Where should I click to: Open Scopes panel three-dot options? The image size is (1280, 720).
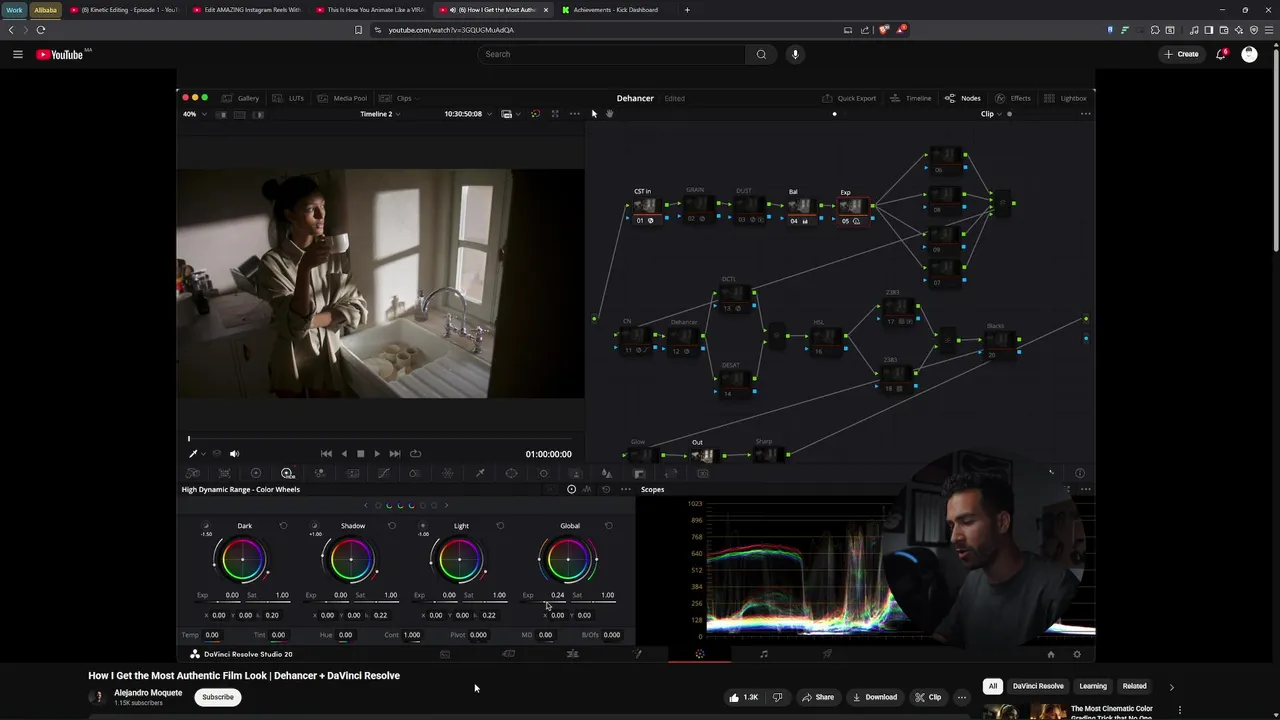pos(1085,489)
